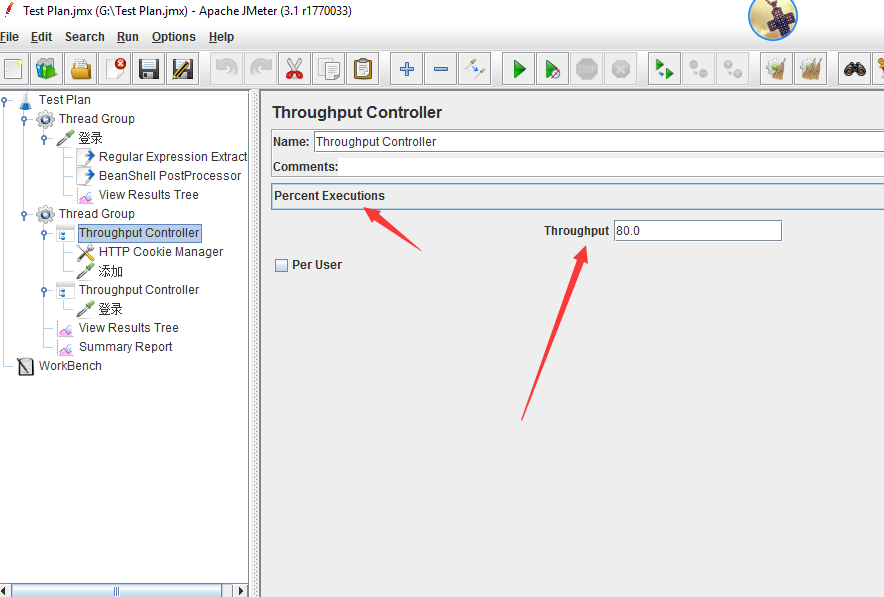Select View Results Tree above Summary Report

pos(129,328)
